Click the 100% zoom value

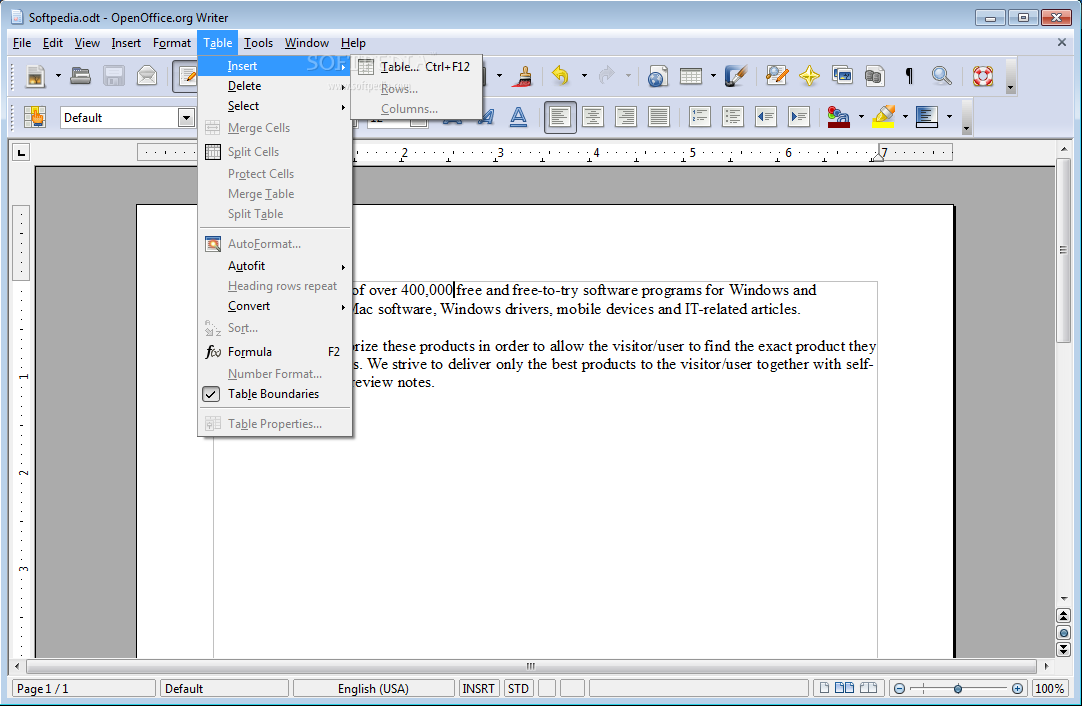(x=1050, y=689)
